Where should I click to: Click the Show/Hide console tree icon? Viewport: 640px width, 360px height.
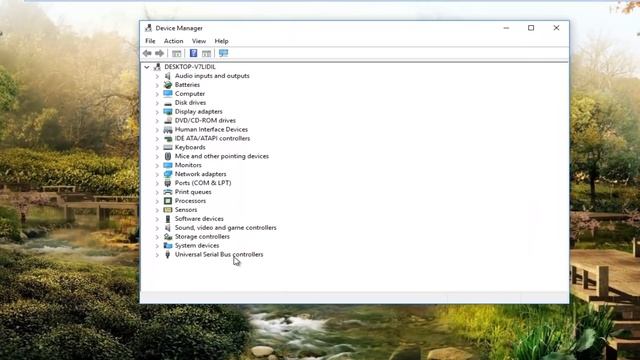pos(176,53)
